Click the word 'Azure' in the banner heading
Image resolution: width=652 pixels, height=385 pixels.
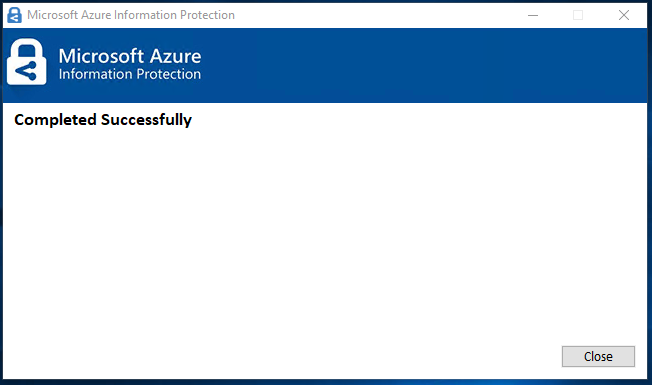point(175,56)
